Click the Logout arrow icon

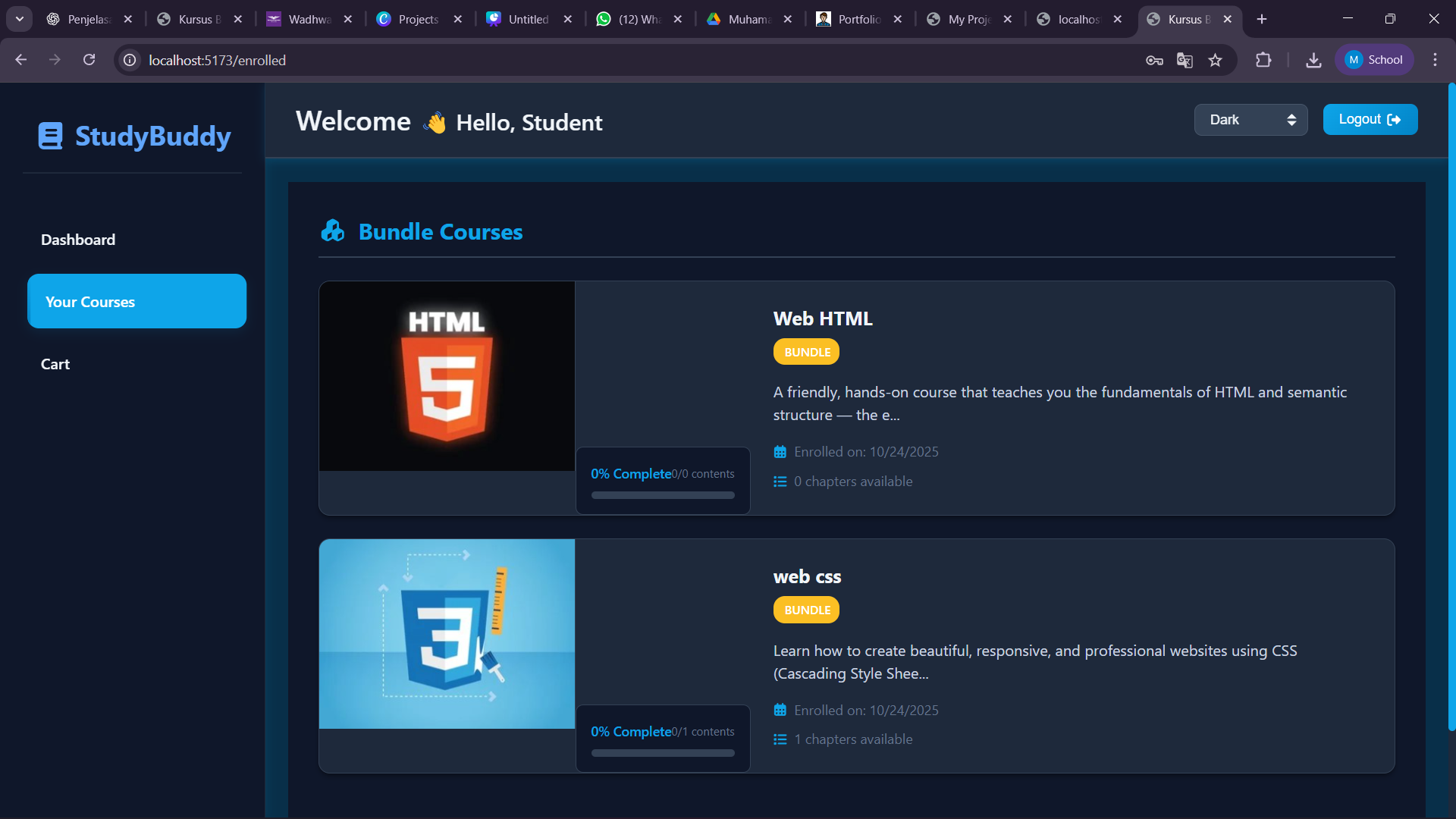1395,119
